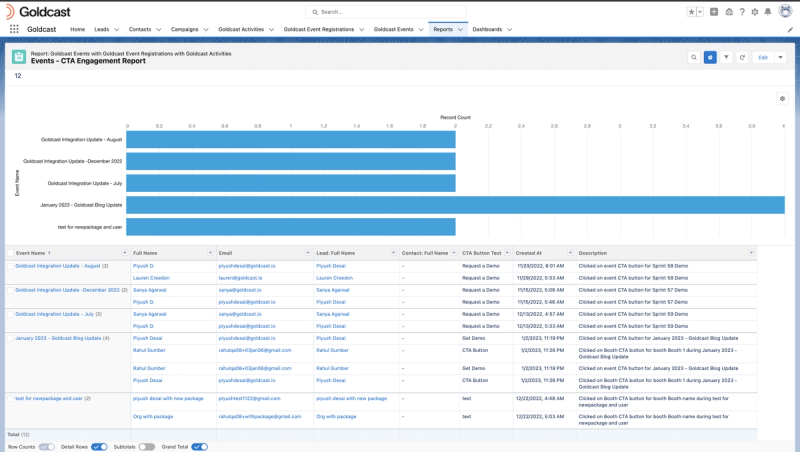Open the report filters funnel icon
The width and height of the screenshot is (800, 452).
[726, 58]
